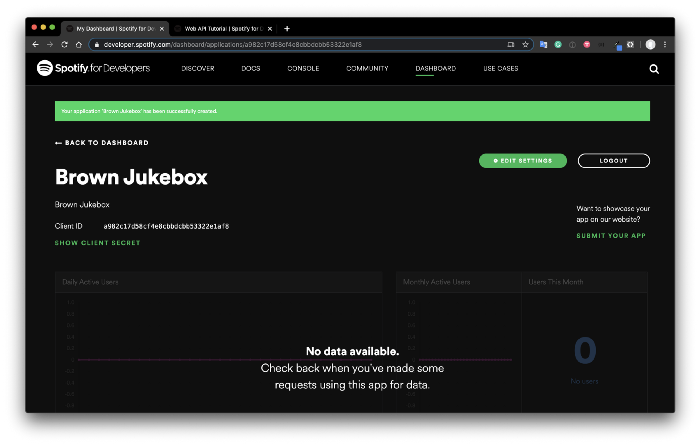Screen dimensions: 700x446
Task: Click the cast screen icon in address bar
Action: tap(511, 44)
